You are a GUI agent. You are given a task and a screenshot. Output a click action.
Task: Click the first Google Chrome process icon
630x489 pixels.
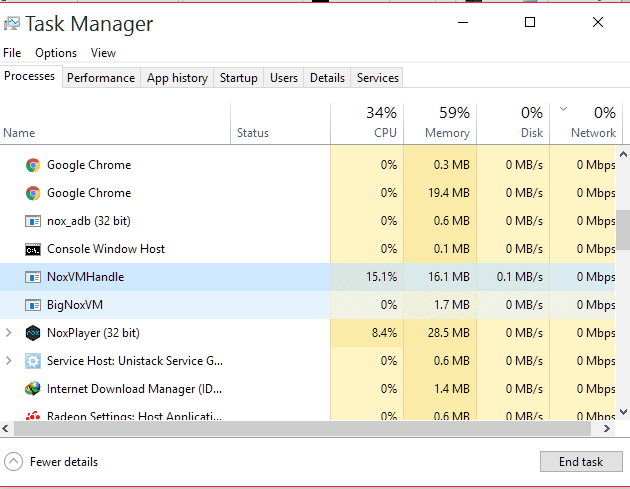coord(33,165)
